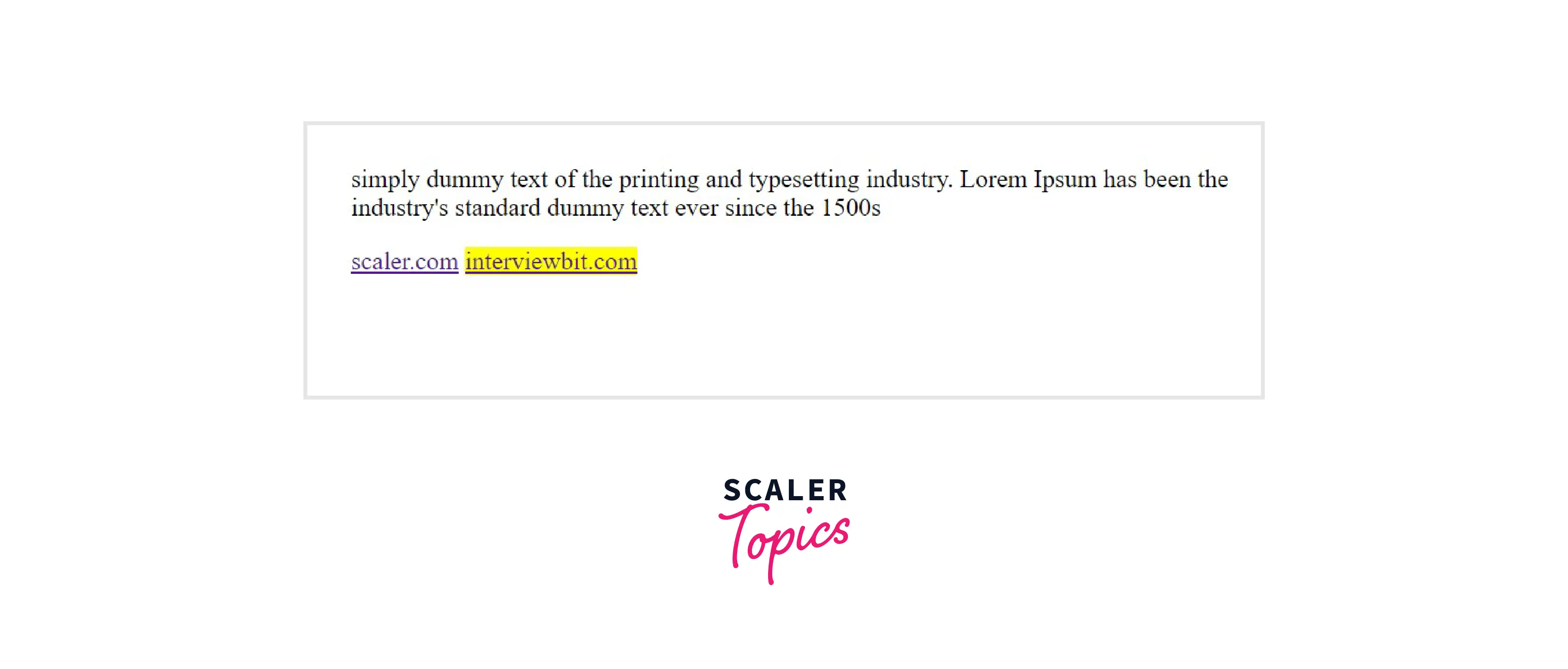The image size is (1568, 669).
Task: Click the SCALER logo wordmark
Action: pyautogui.click(x=785, y=491)
